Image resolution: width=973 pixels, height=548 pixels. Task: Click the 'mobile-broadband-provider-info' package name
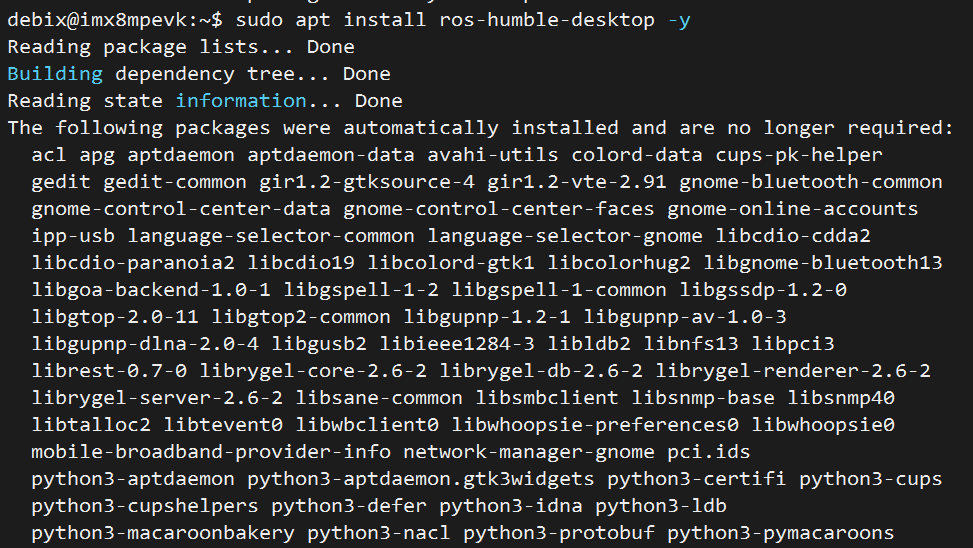(x=211, y=452)
